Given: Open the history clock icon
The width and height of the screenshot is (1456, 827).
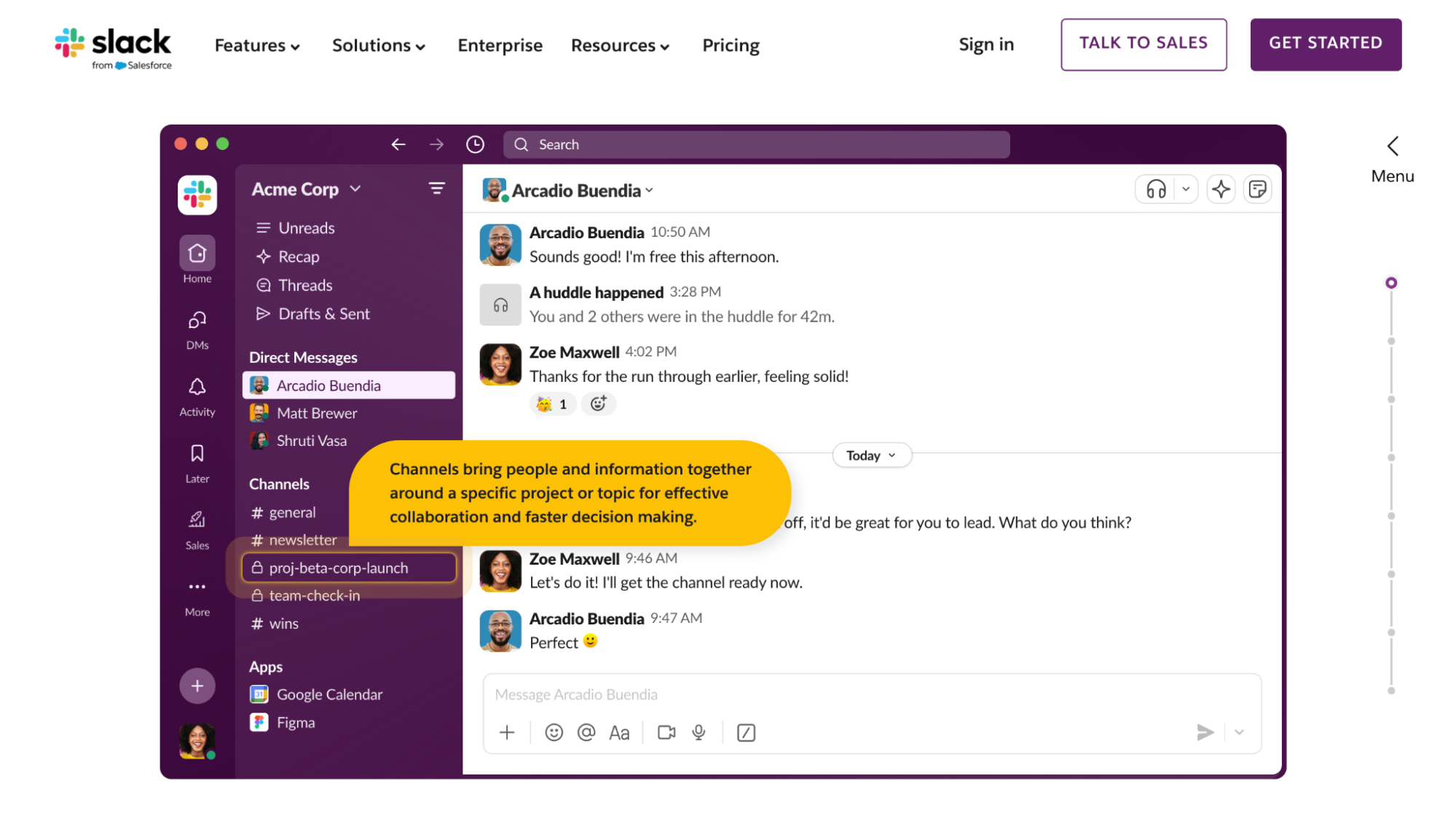Looking at the screenshot, I should point(475,144).
